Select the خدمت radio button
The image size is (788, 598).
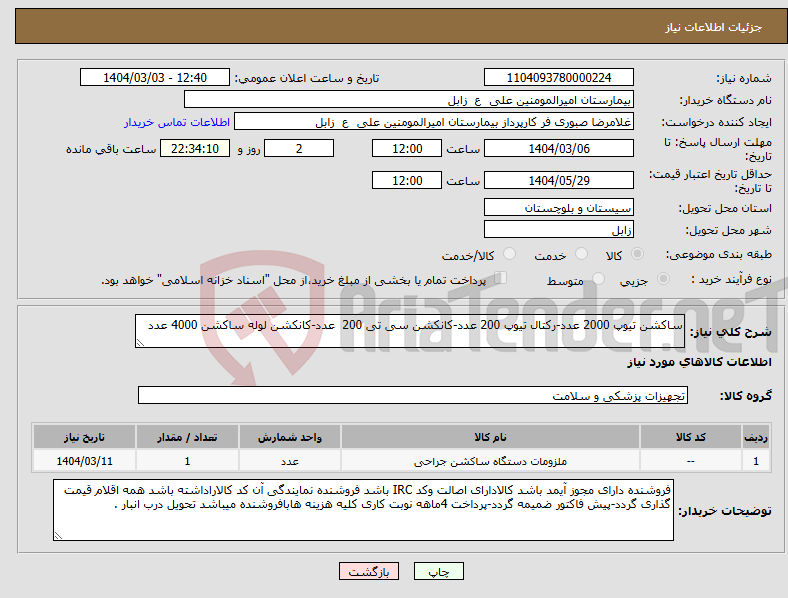581,254
